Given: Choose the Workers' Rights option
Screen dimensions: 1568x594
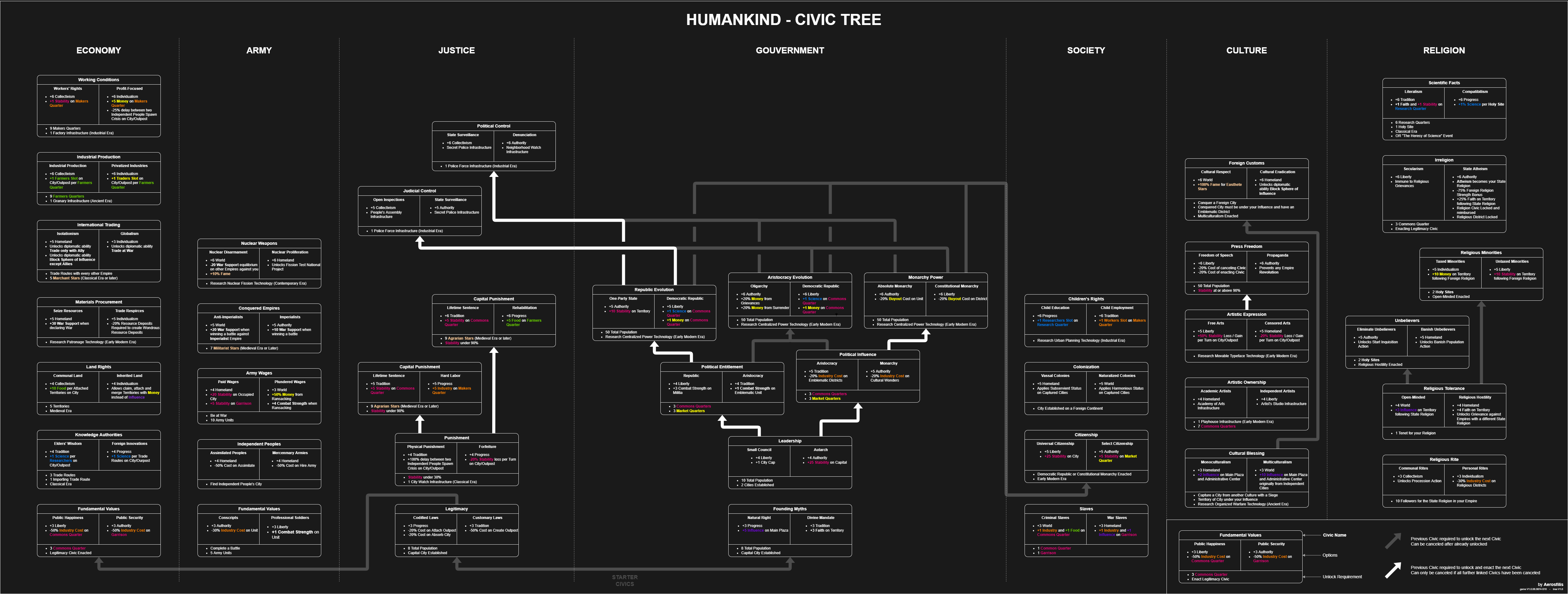Looking at the screenshot, I should 68,88.
